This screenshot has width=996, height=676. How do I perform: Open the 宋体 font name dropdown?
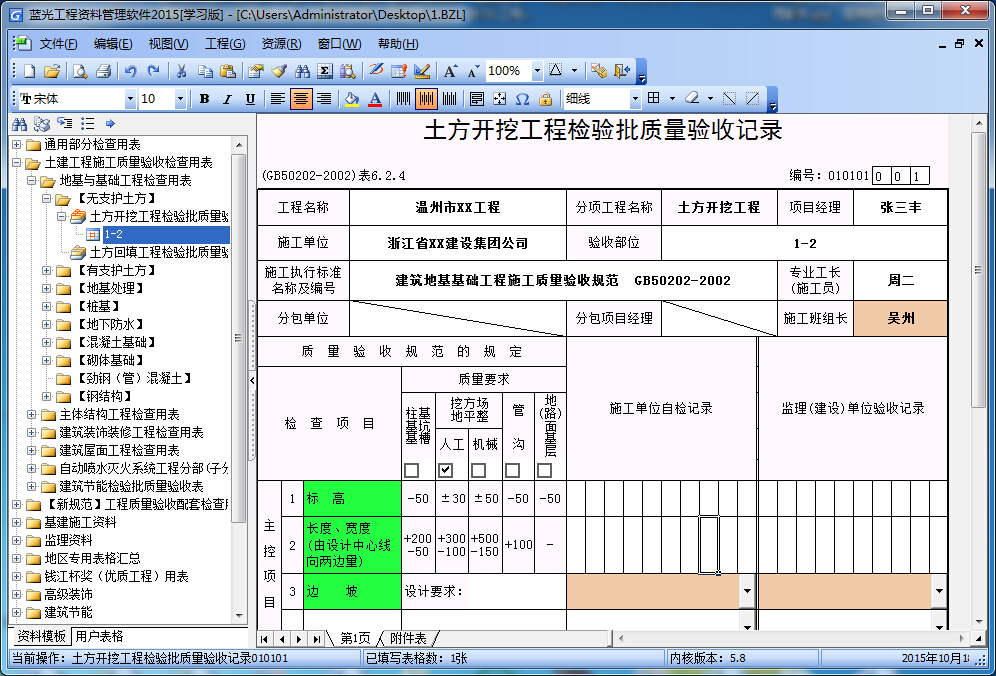(x=130, y=99)
